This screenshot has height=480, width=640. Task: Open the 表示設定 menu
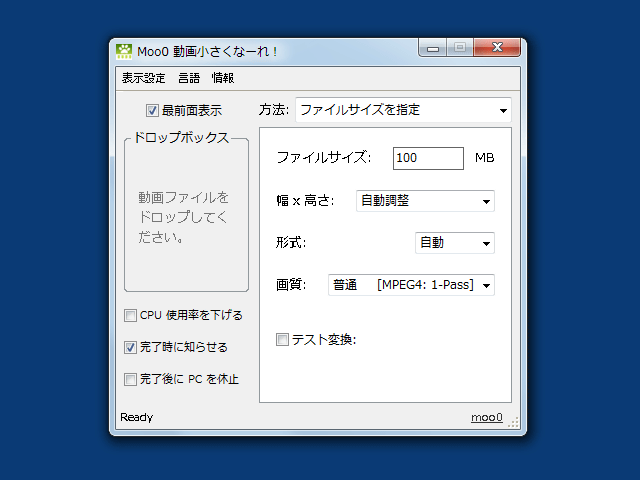[143, 78]
